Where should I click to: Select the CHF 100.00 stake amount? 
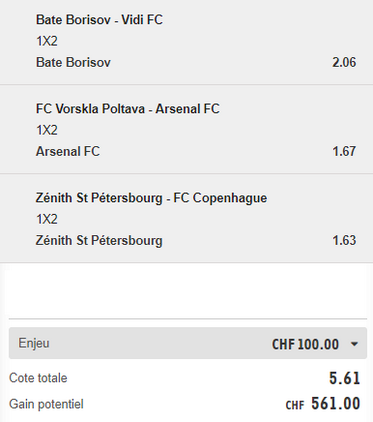tap(305, 344)
